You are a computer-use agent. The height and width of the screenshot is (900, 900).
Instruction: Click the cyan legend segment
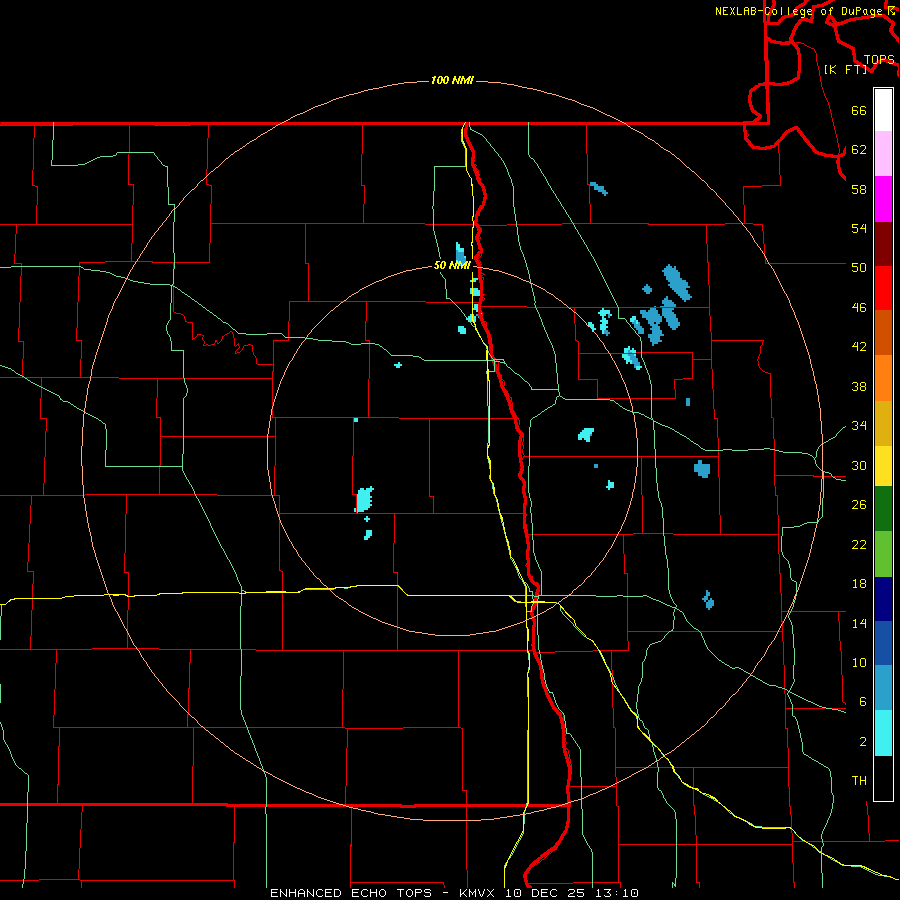pyautogui.click(x=883, y=733)
